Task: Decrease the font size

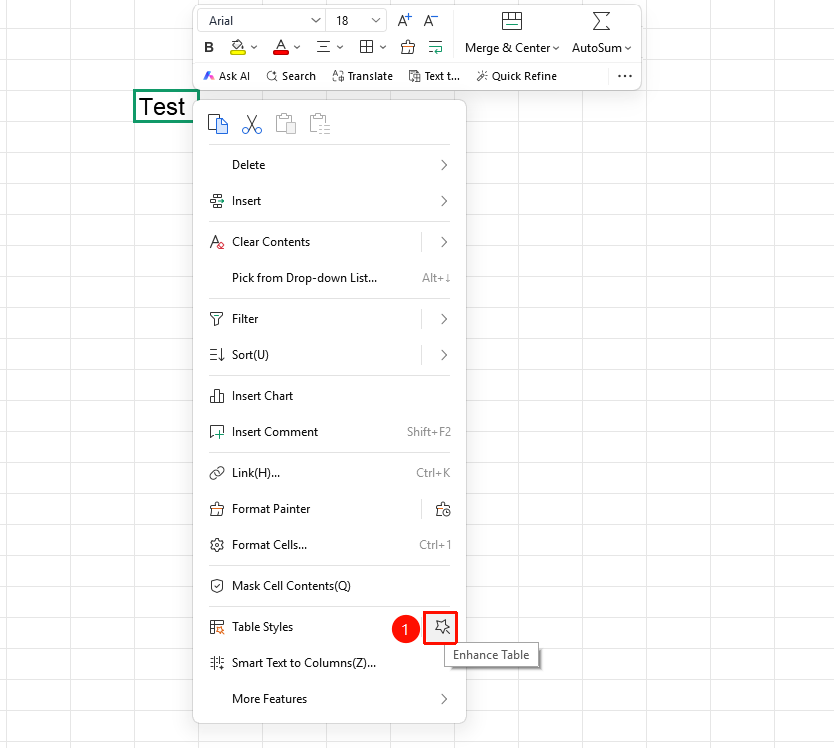Action: [x=430, y=21]
